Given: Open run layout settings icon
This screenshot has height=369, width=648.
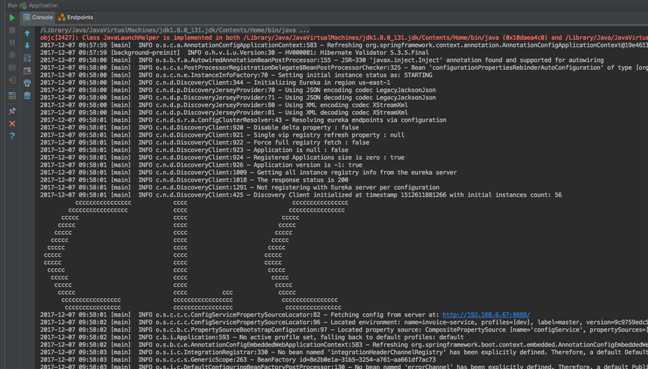Looking at the screenshot, I should point(12,96).
